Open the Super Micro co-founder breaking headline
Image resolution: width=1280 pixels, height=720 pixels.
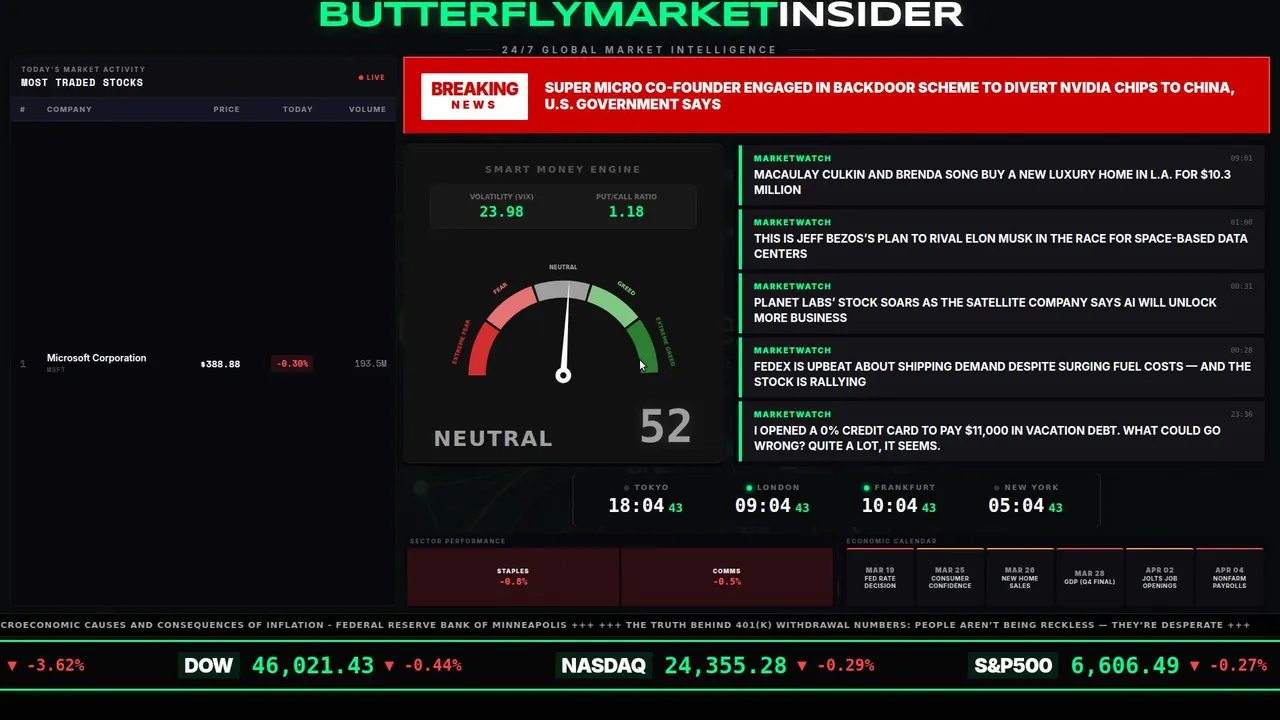pyautogui.click(x=889, y=96)
